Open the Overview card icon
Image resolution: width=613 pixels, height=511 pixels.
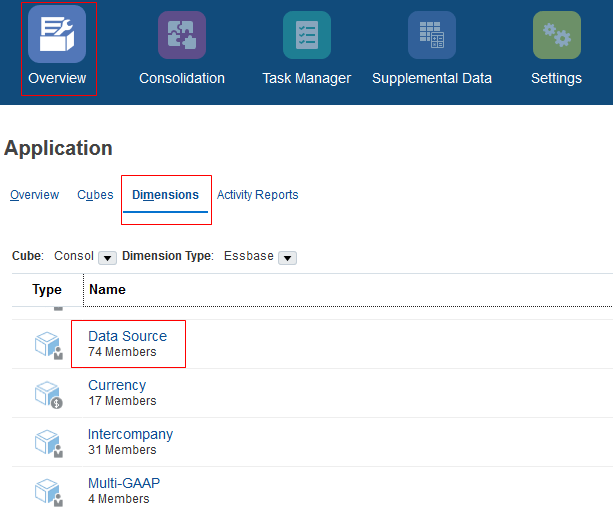point(57,35)
